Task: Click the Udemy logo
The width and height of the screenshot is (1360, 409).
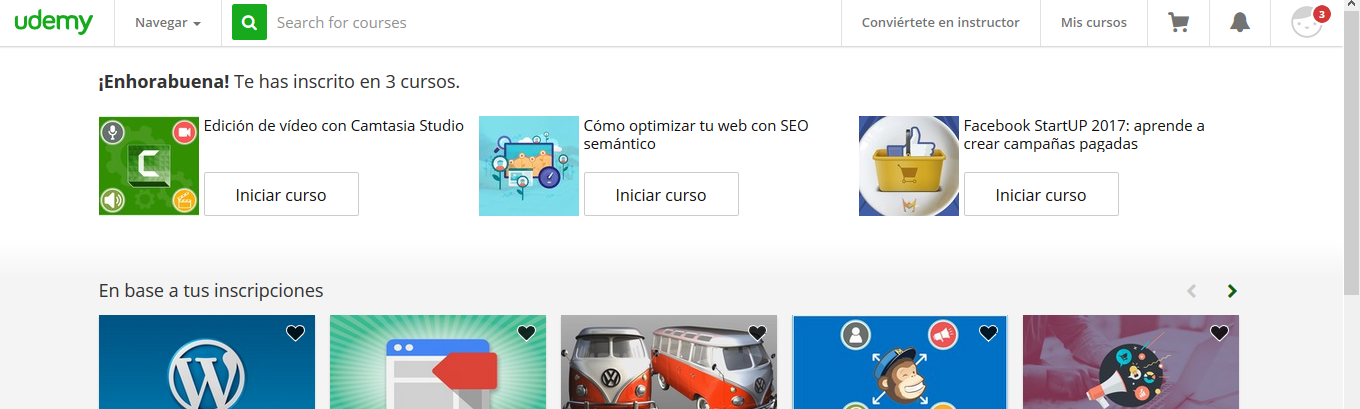Action: point(53,23)
